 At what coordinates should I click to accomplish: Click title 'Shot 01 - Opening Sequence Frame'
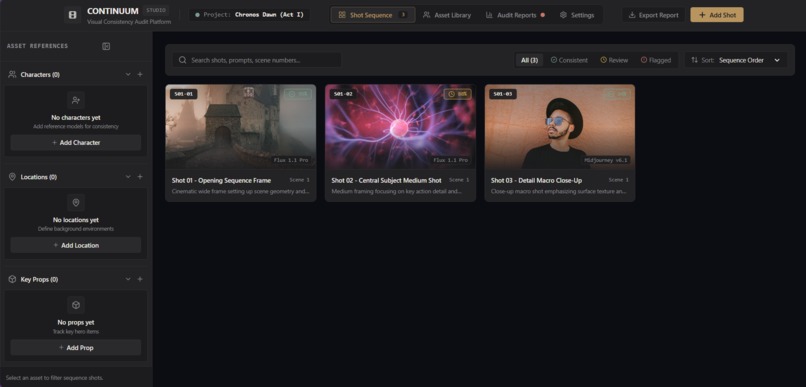pos(221,180)
